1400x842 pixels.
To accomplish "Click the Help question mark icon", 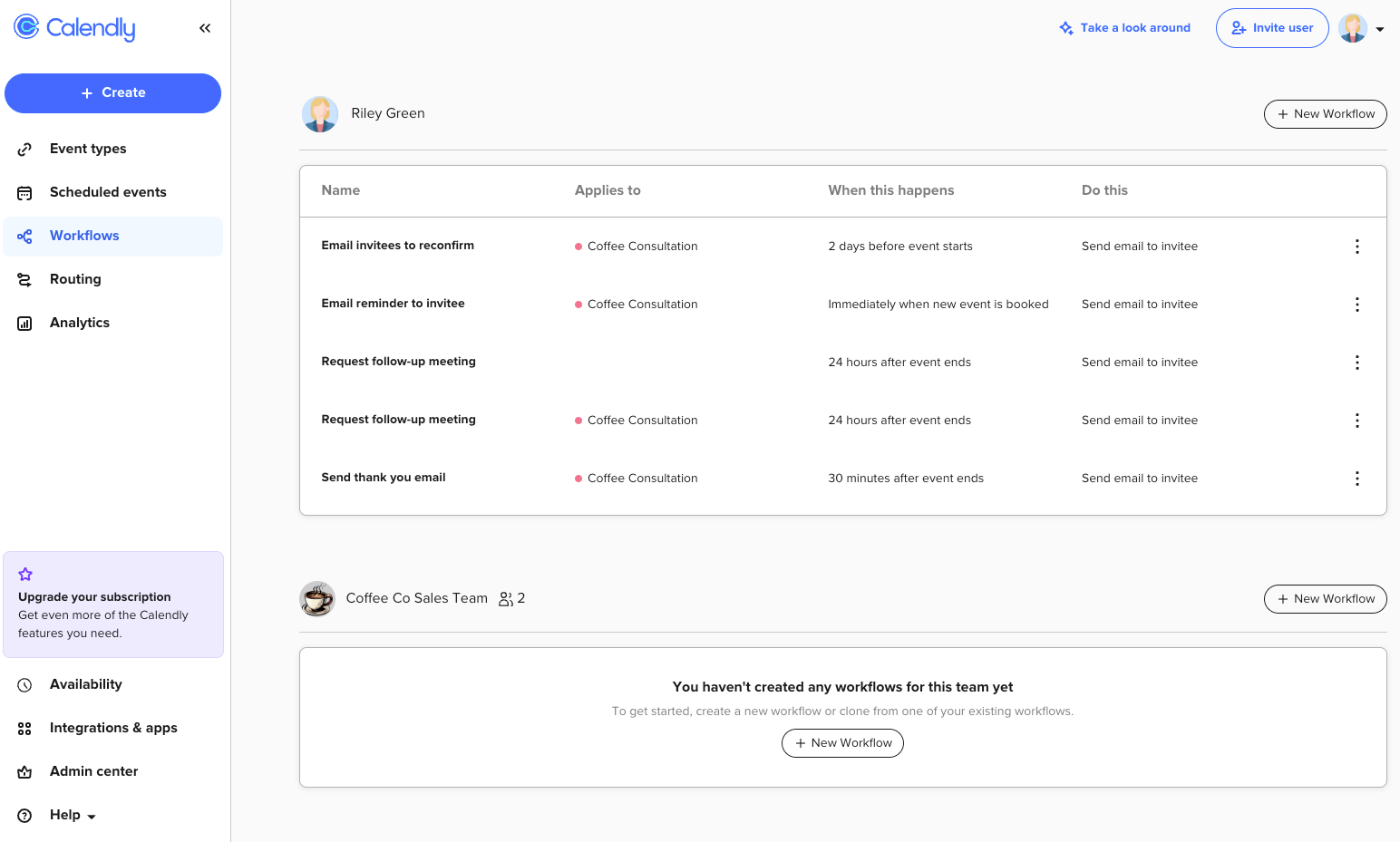I will click(24, 815).
